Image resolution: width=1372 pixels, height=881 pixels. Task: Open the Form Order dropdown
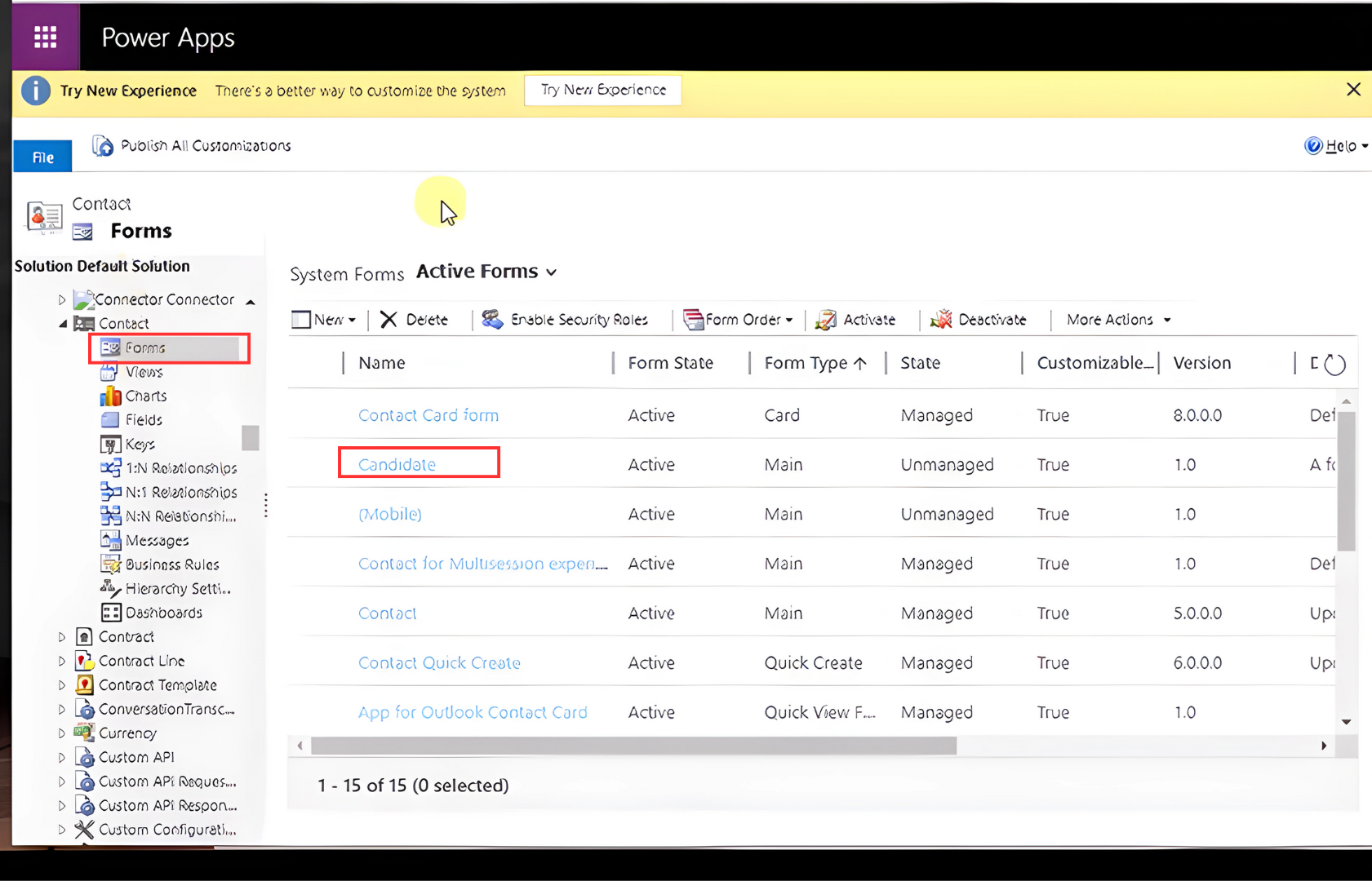click(739, 320)
